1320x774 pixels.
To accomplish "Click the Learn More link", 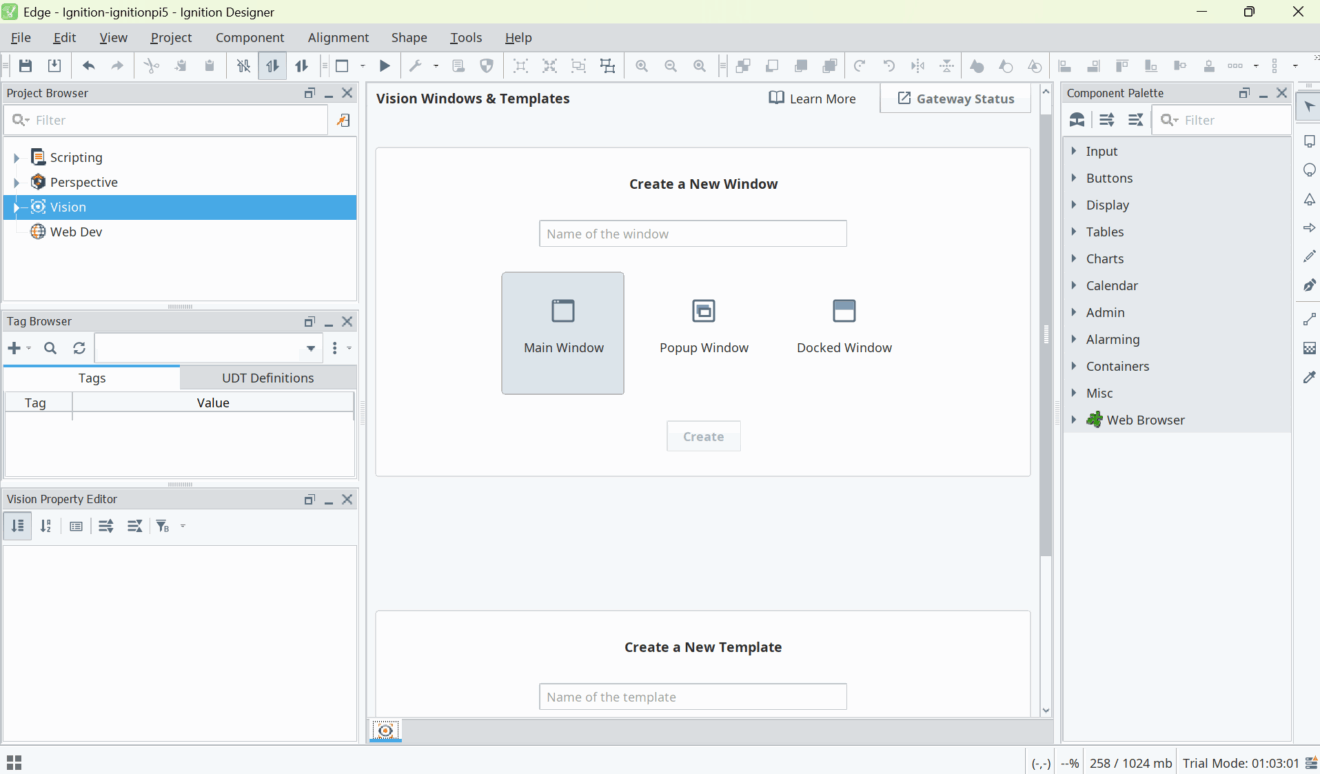I will click(x=812, y=98).
